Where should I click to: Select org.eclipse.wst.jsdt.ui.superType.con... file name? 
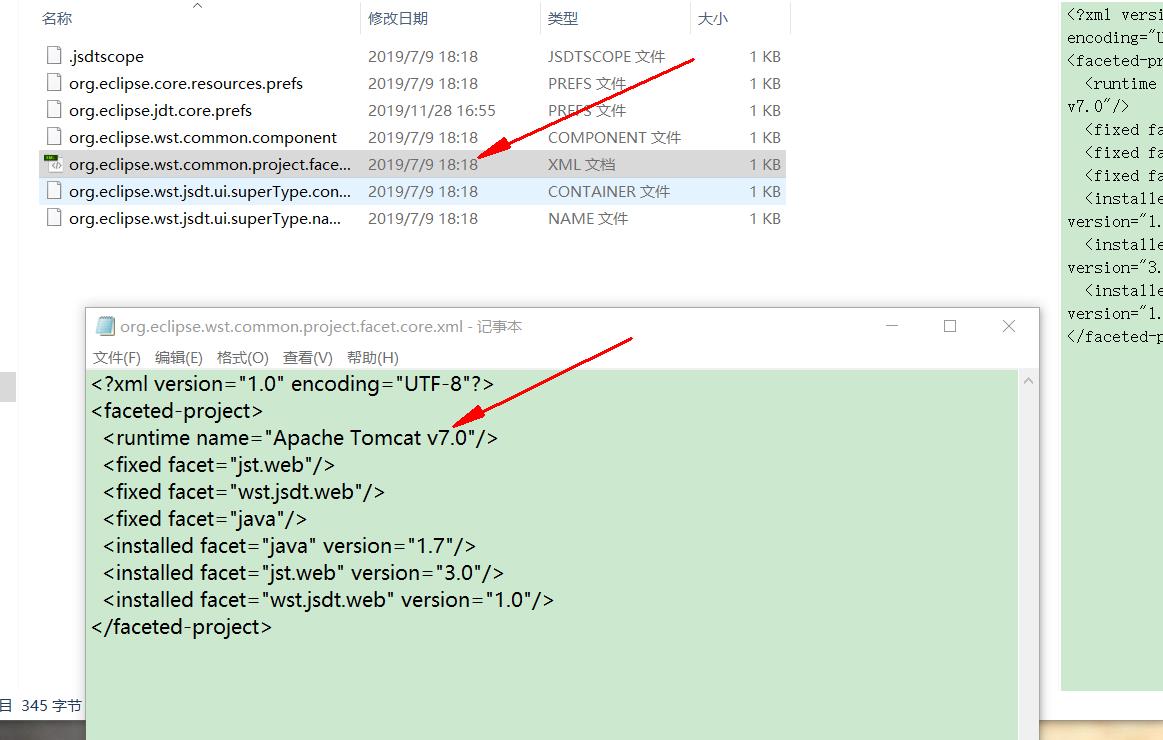pyautogui.click(x=210, y=191)
